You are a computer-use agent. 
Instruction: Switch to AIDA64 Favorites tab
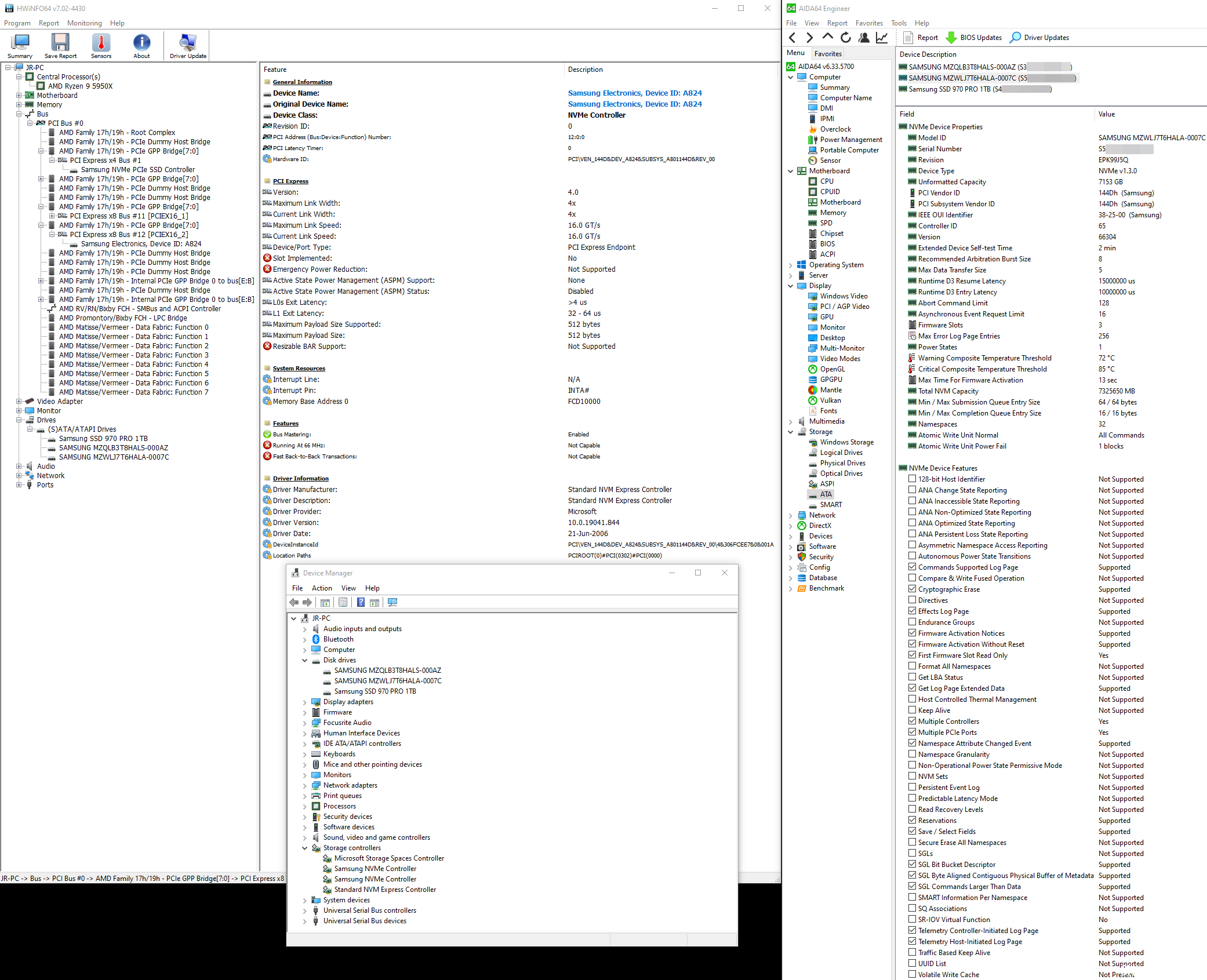tap(828, 53)
